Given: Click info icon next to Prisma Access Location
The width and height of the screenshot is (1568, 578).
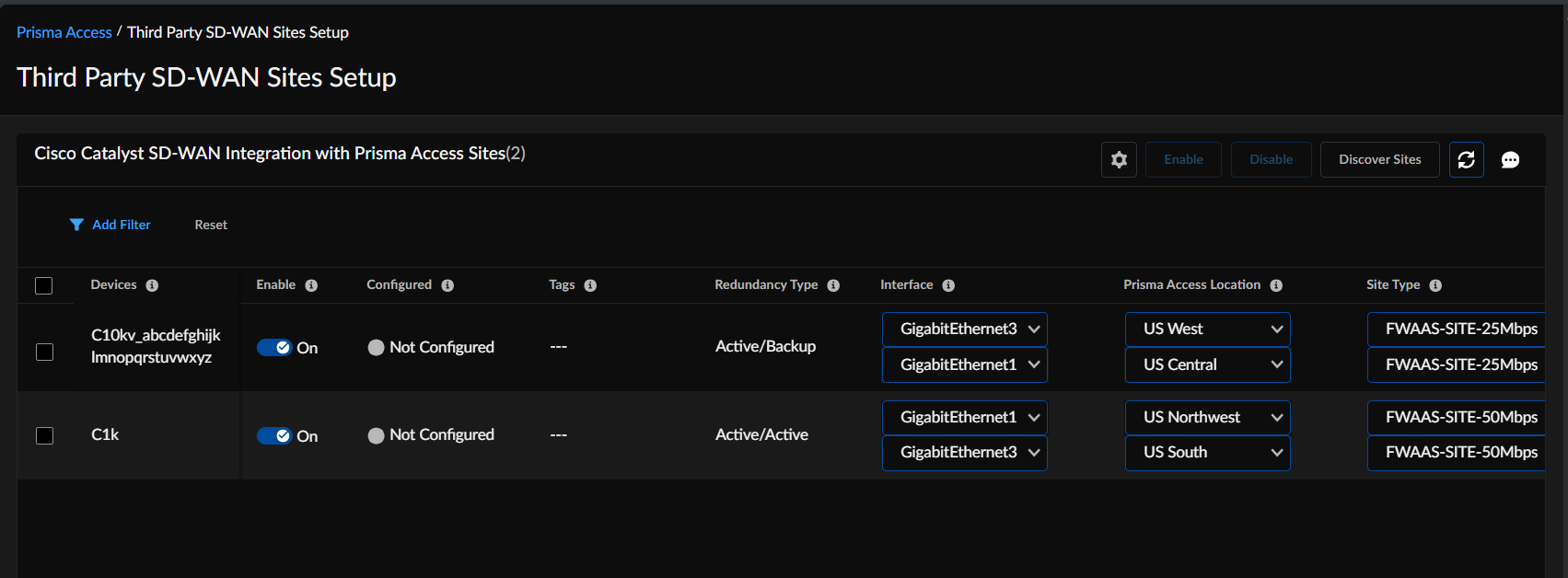Looking at the screenshot, I should pyautogui.click(x=1276, y=285).
